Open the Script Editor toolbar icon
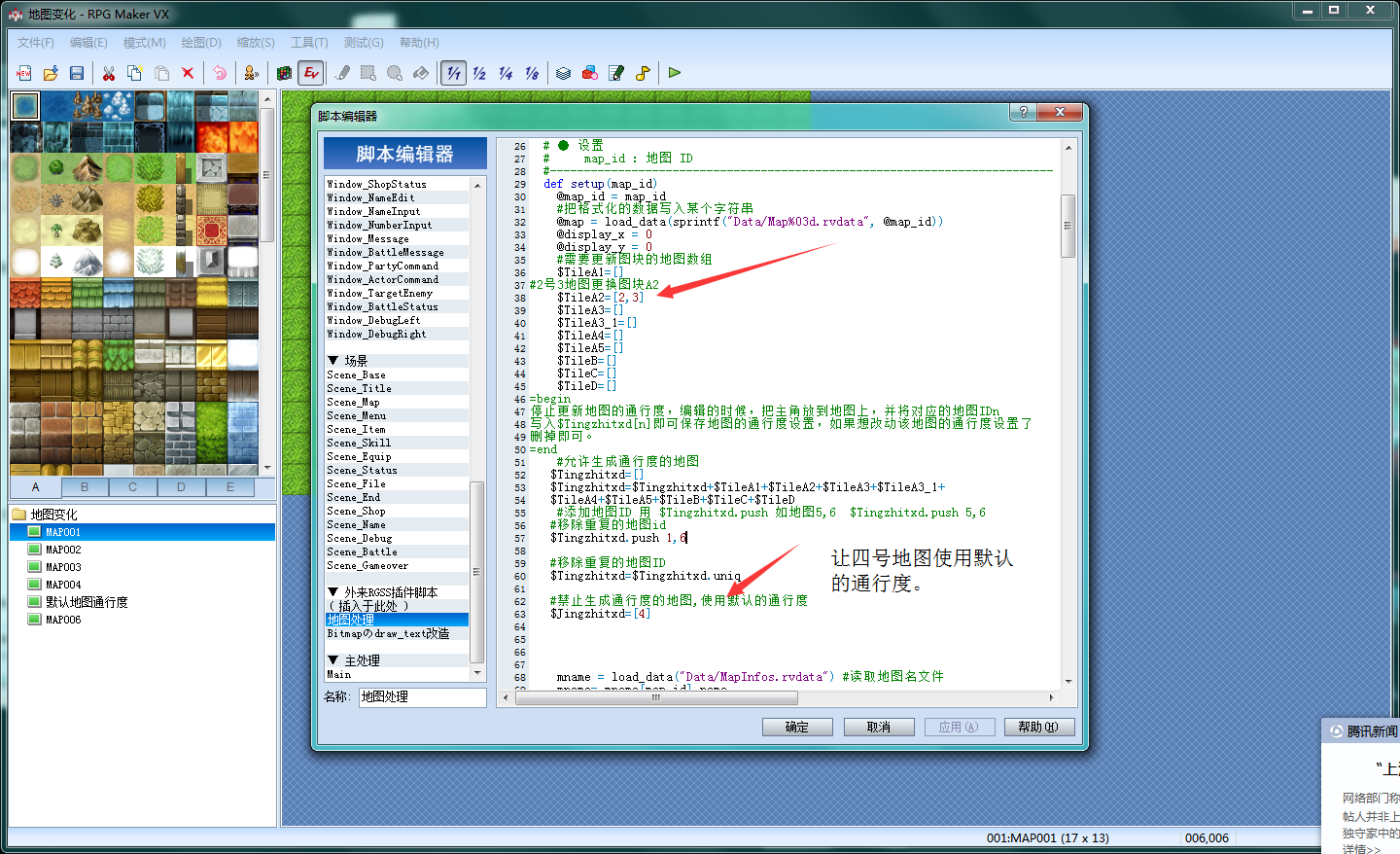The width and height of the screenshot is (1400, 854). (x=615, y=73)
